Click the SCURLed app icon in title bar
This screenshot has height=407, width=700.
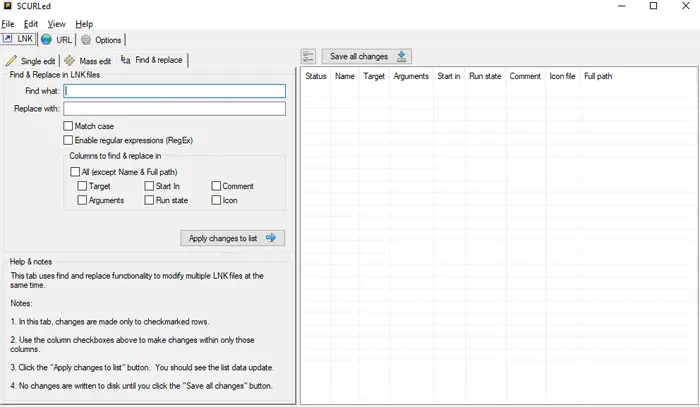(8, 6)
